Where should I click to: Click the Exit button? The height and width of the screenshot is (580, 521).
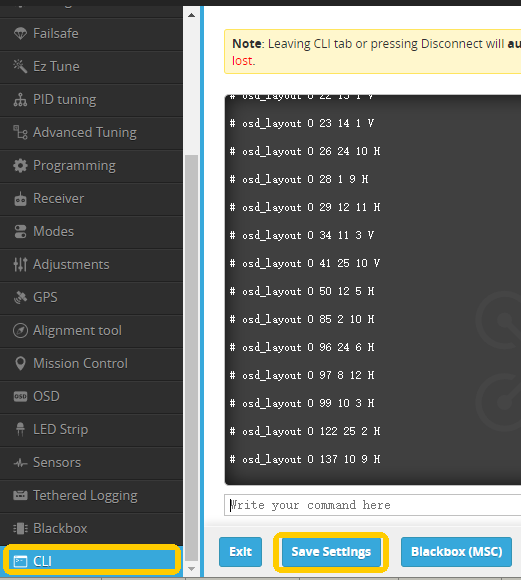(x=241, y=552)
